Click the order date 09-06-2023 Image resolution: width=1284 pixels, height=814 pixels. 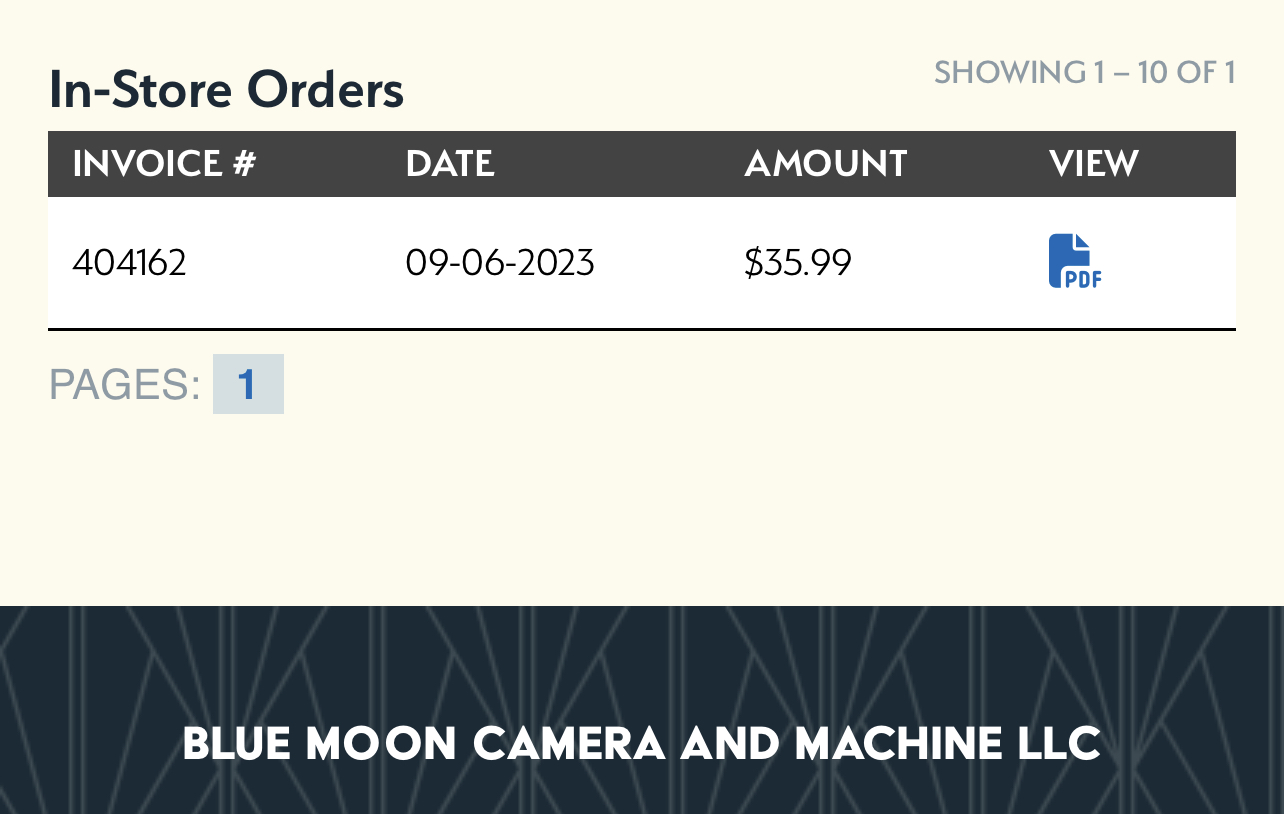[x=500, y=263]
